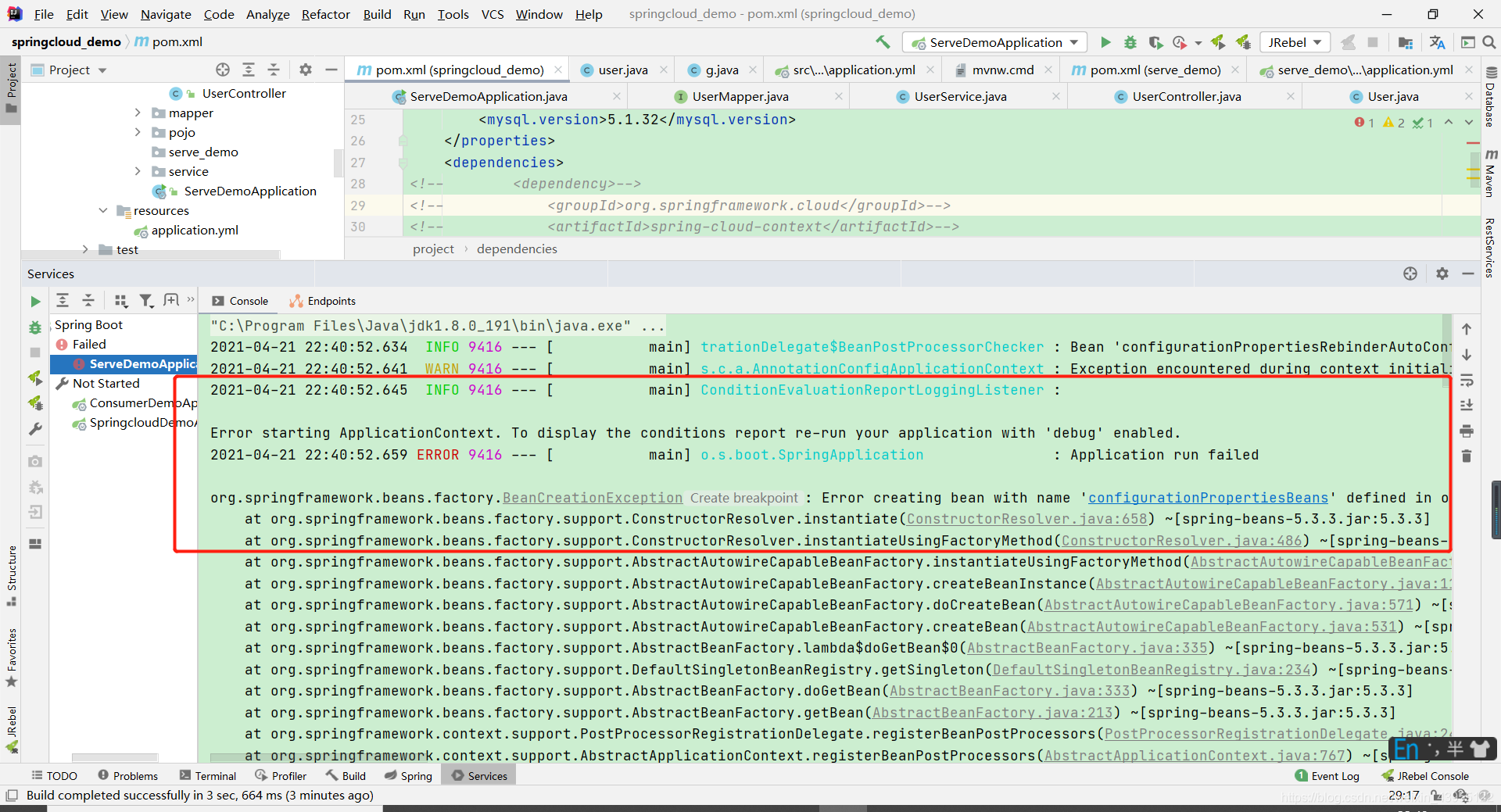Toggle the Structure tool window side tab
Screen dimensions: 1501x812
11,575
